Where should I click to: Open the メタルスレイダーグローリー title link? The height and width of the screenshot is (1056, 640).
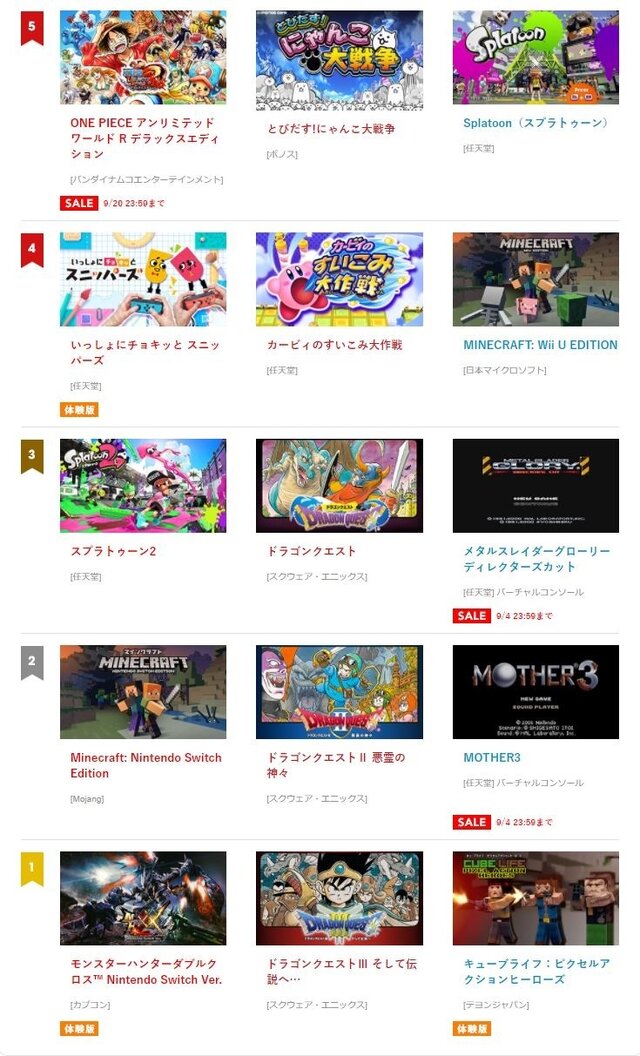(x=536, y=559)
